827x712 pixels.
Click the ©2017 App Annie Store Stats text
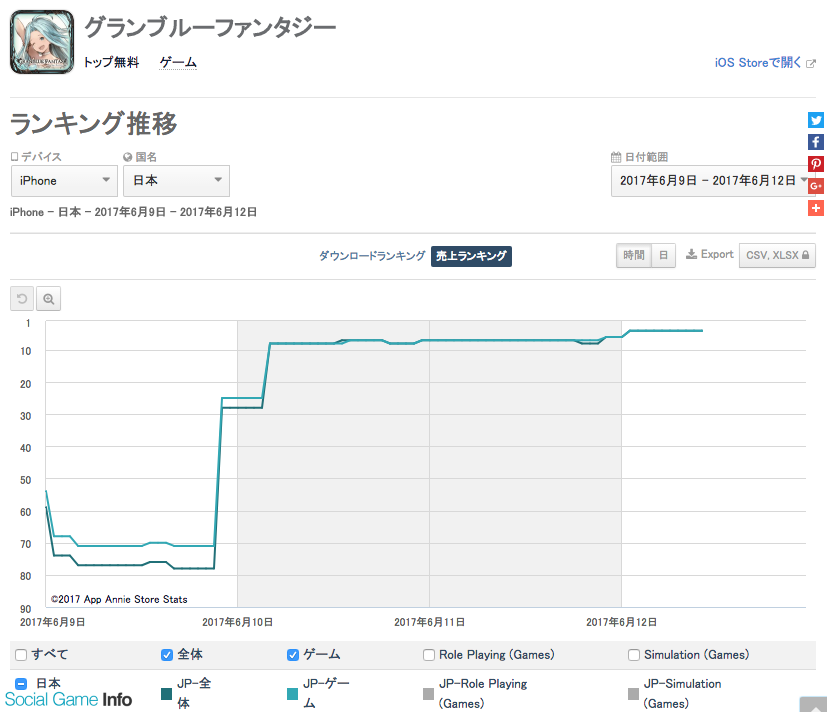pyautogui.click(x=119, y=599)
